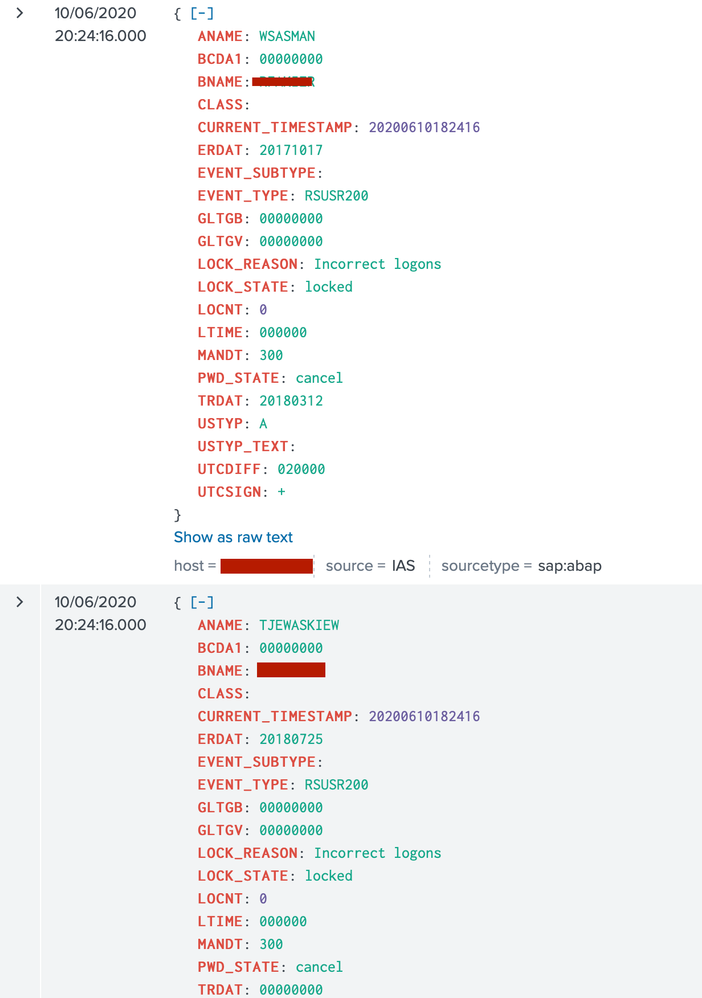The width and height of the screenshot is (702, 998).
Task: Click ERDAT value 20180725
Action: (x=291, y=739)
